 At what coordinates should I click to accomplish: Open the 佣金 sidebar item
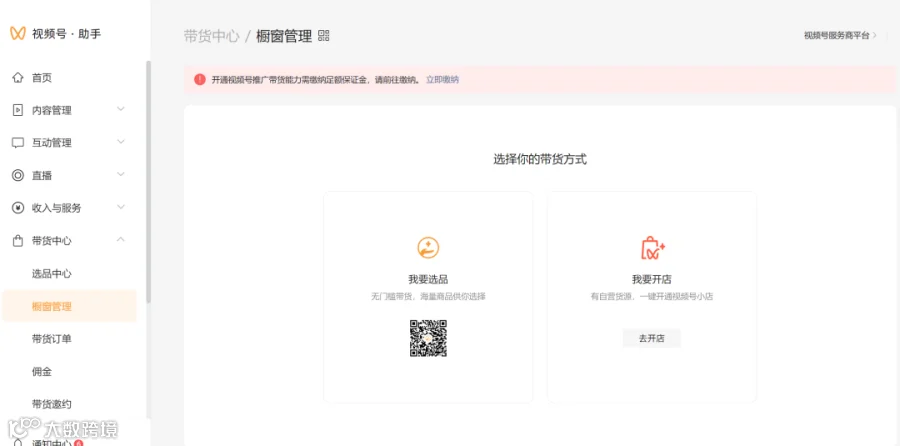click(42, 372)
